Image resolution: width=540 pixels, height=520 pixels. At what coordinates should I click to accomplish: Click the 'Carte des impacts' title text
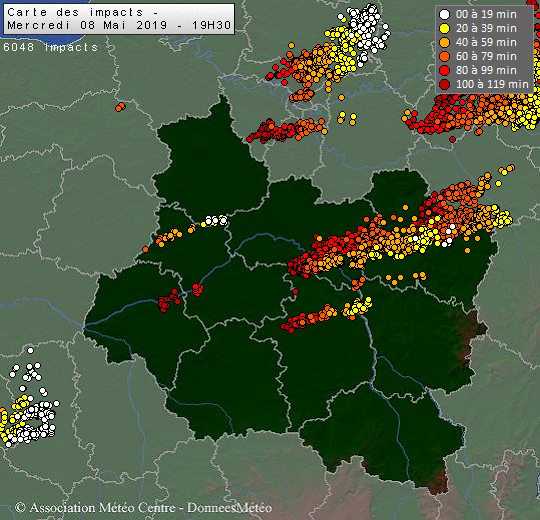tap(75, 12)
